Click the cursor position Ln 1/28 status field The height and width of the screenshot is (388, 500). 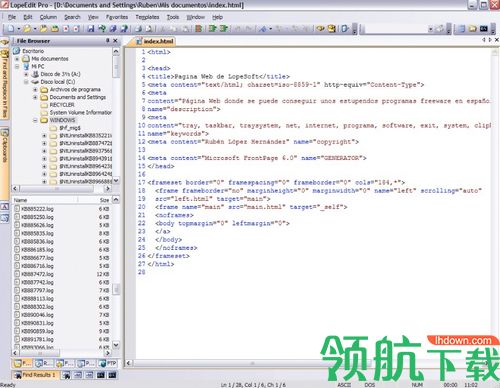pos(253,385)
